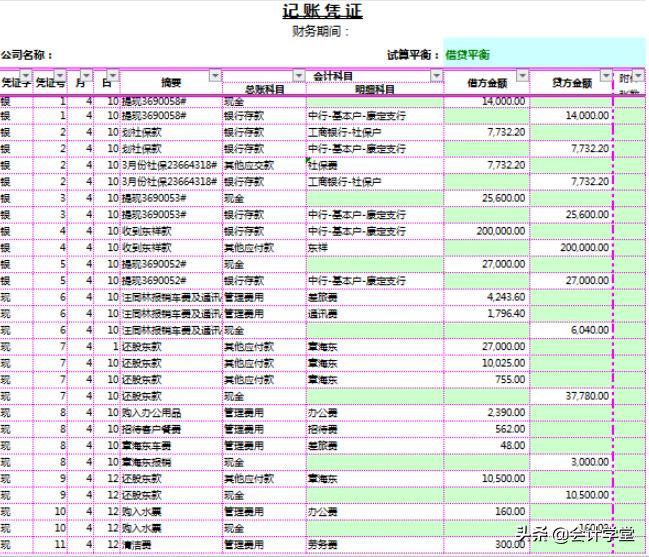This screenshot has width=649, height=557.
Task: Select the 25,600.00 debit amount cell
Action: pos(487,198)
